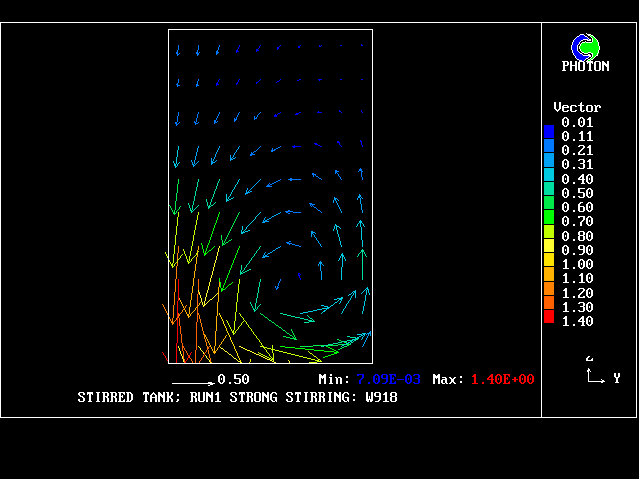
Task: Click the Min value 7.09E-03
Action: click(391, 380)
